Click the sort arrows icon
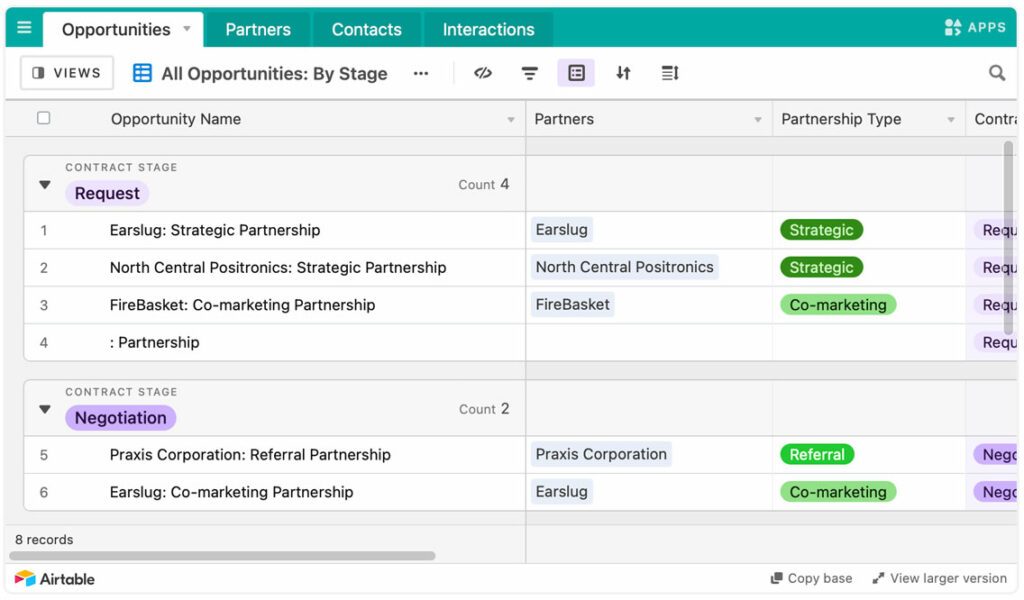Image resolution: width=1024 pixels, height=600 pixels. pyautogui.click(x=623, y=73)
